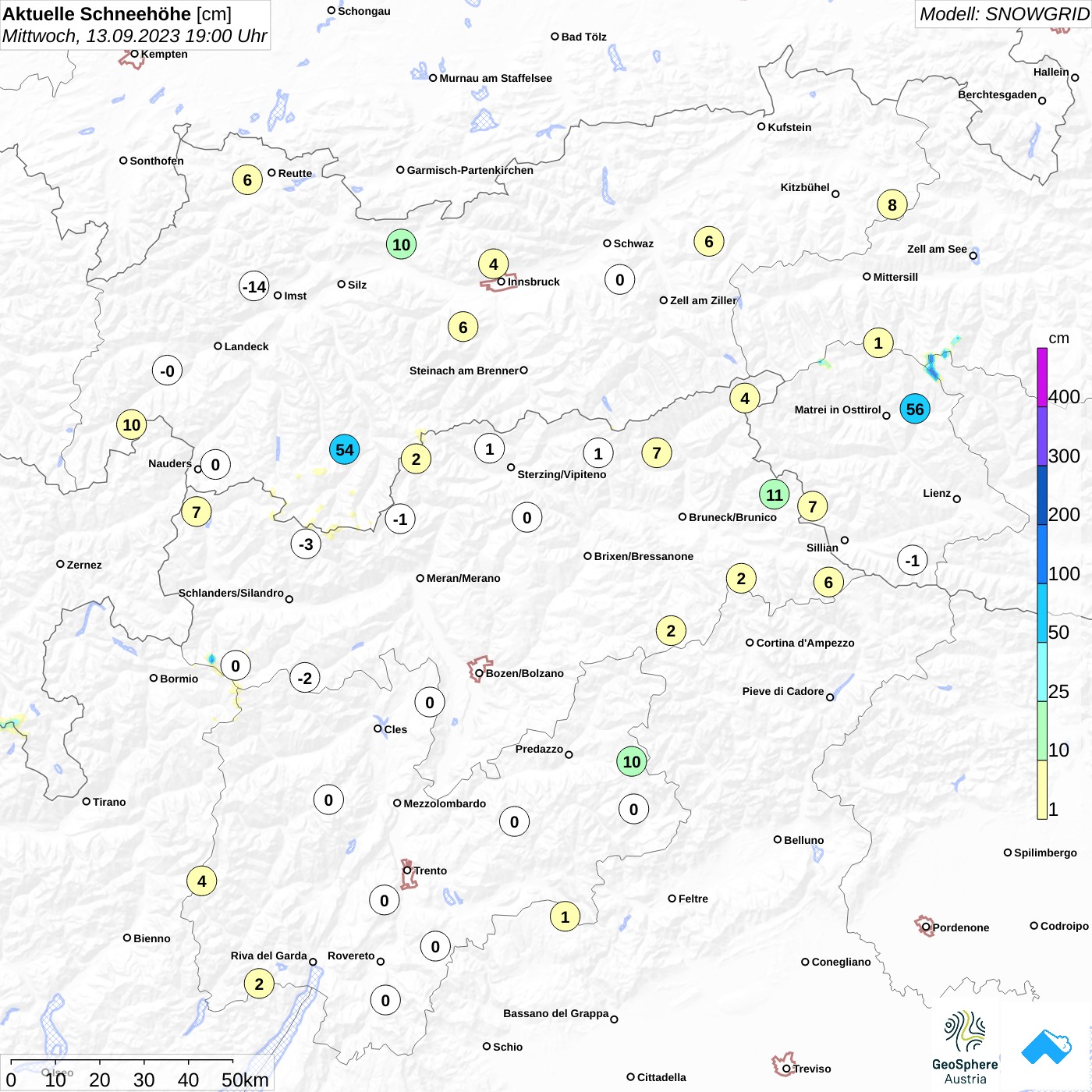Click the -2 station marker east of Bormio
1092x1092 pixels.
pos(305,678)
